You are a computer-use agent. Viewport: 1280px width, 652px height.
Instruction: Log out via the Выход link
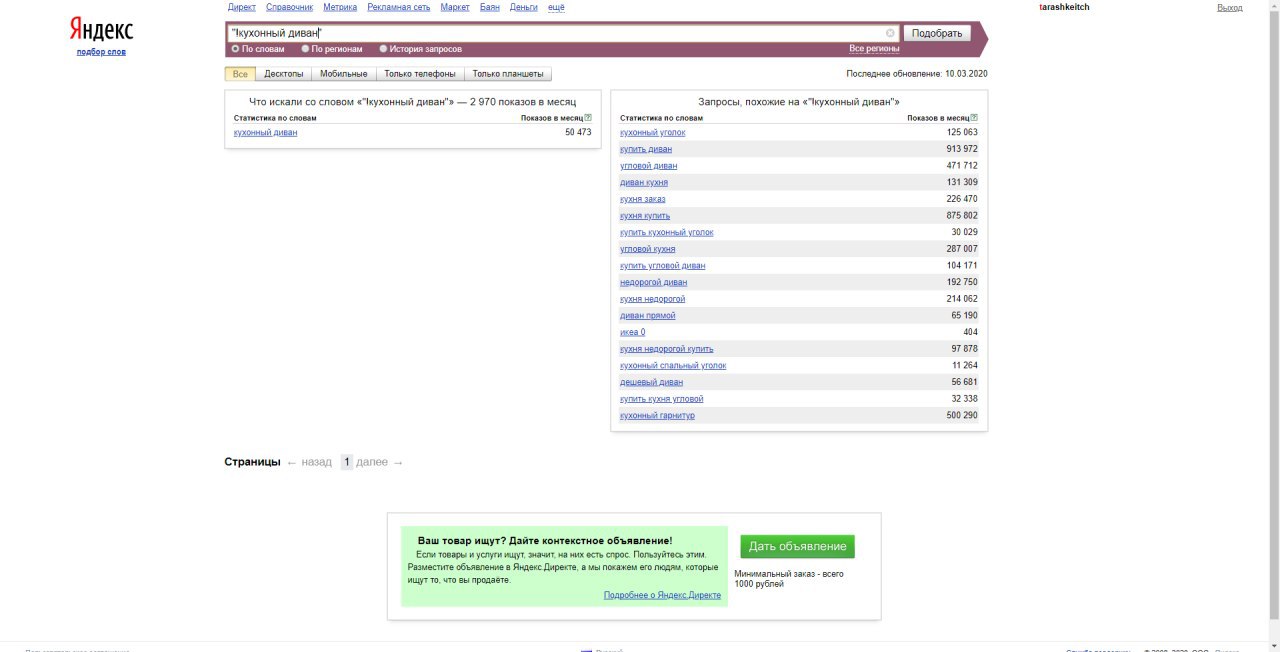tap(1230, 7)
